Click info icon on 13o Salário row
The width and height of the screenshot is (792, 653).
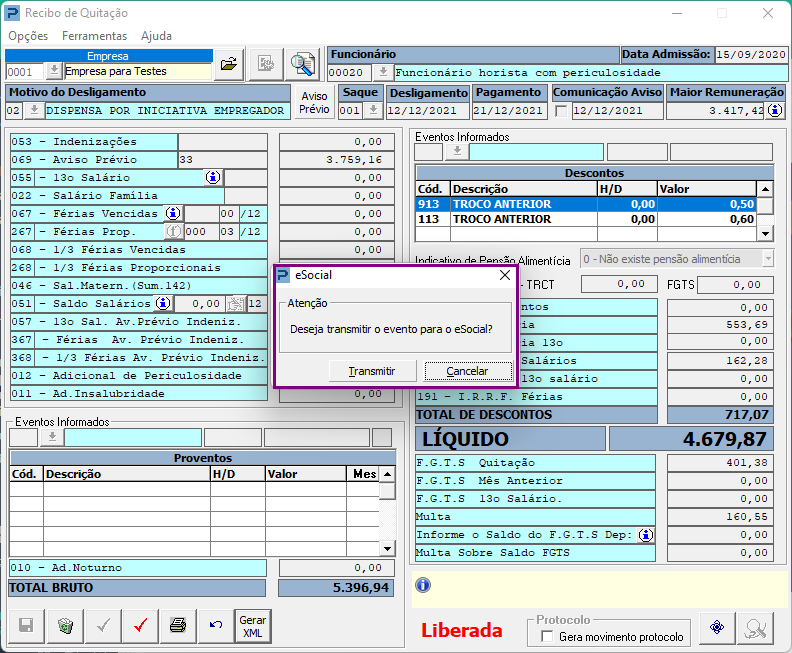point(213,177)
